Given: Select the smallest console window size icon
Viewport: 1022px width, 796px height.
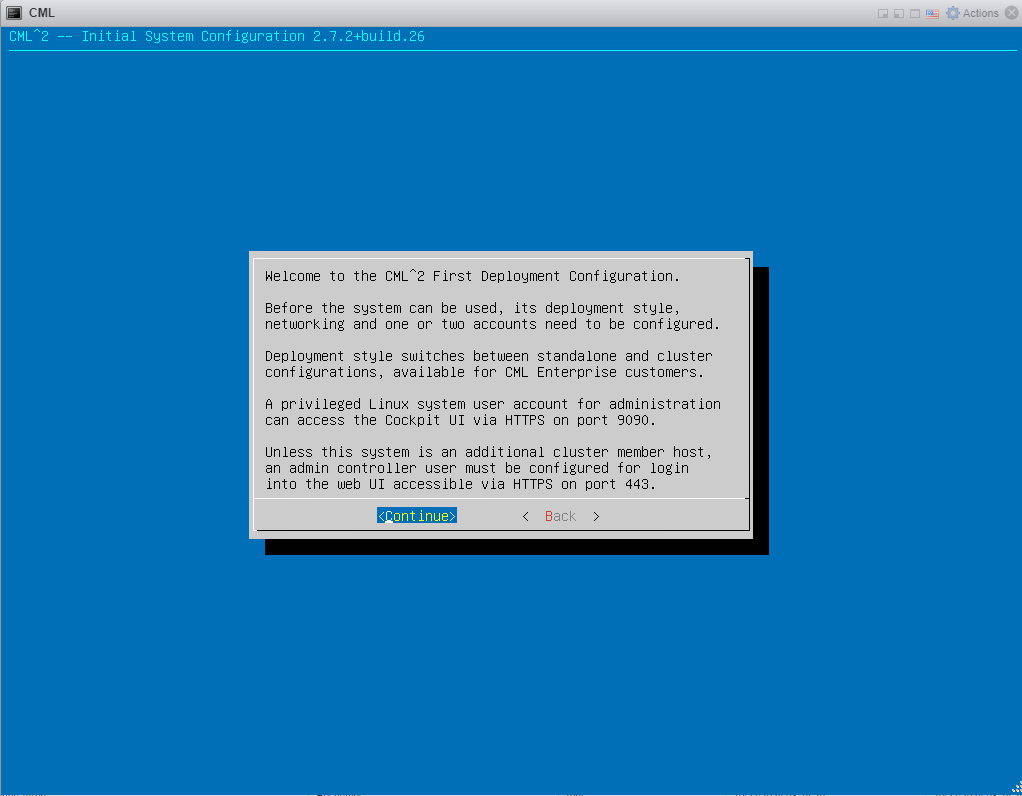Looking at the screenshot, I should (x=883, y=14).
